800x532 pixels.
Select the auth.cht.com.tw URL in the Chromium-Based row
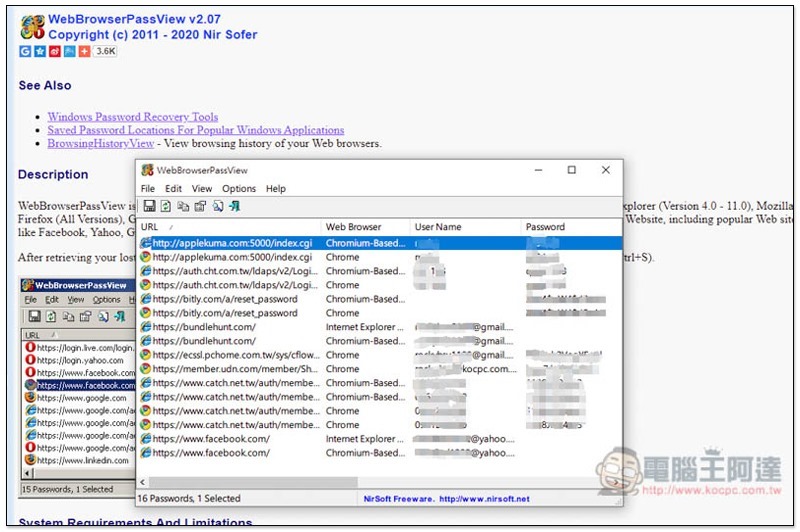click(235, 271)
